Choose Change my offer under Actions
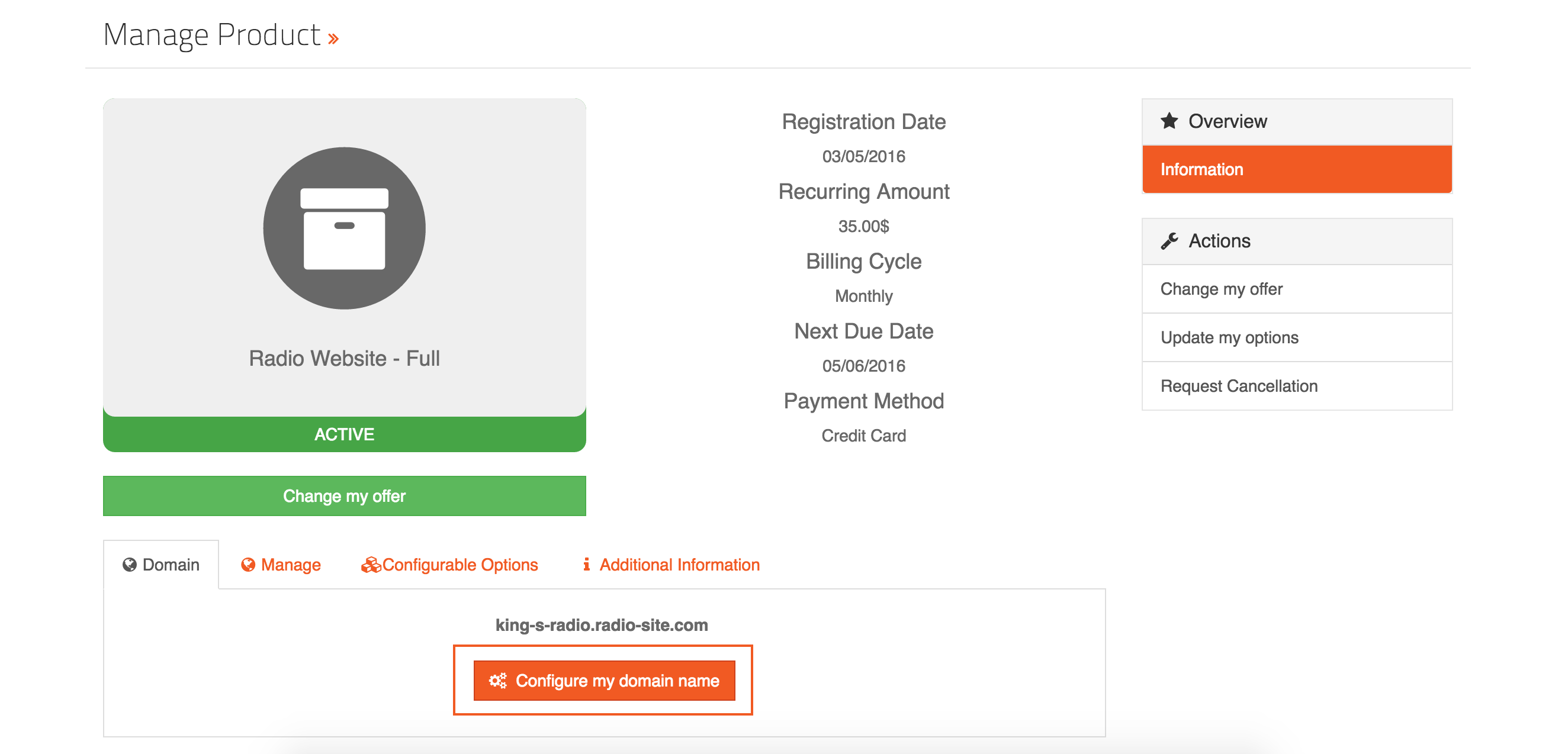Viewport: 1568px width, 754px height. [1297, 289]
